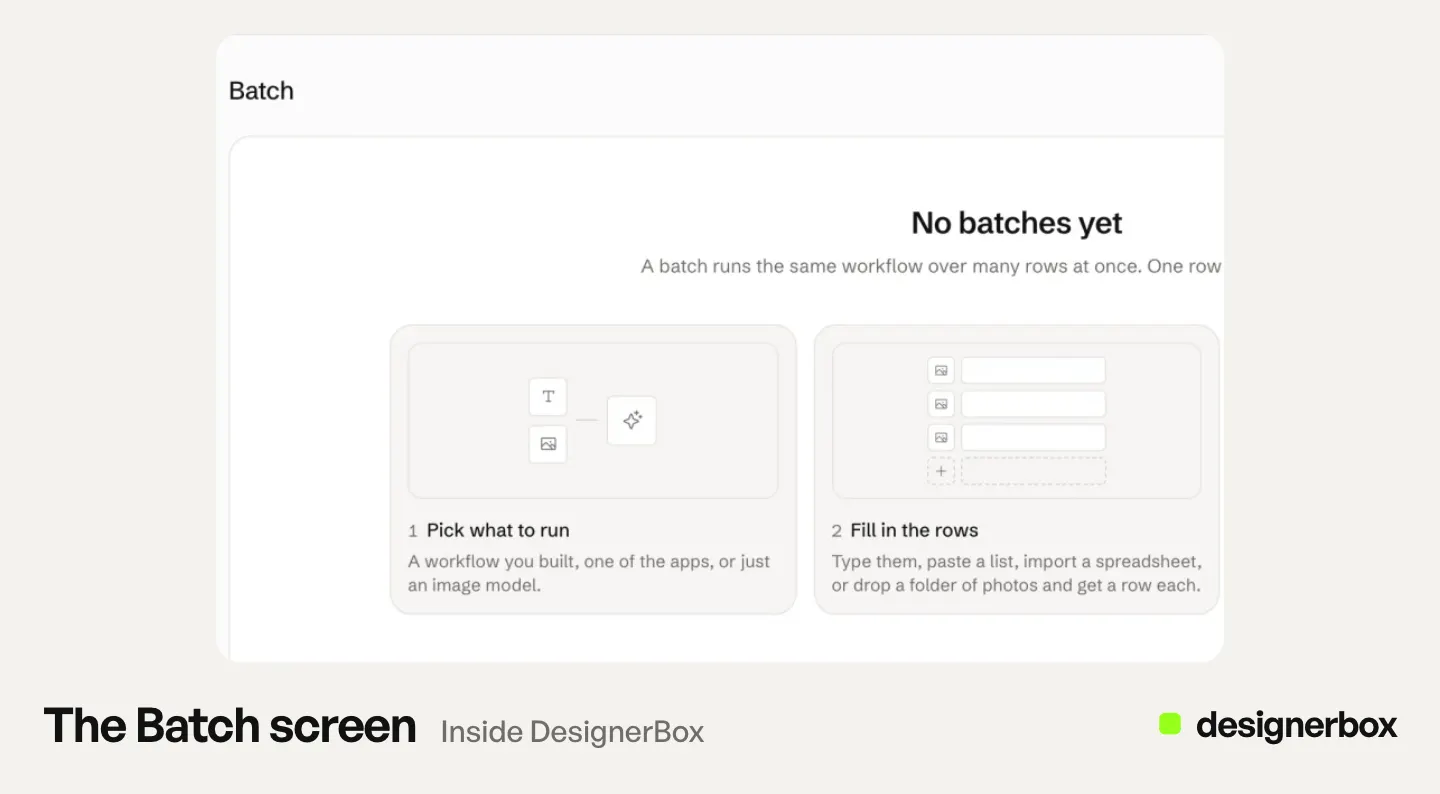Select the second row's image icon in Fill in the rows

(x=941, y=404)
